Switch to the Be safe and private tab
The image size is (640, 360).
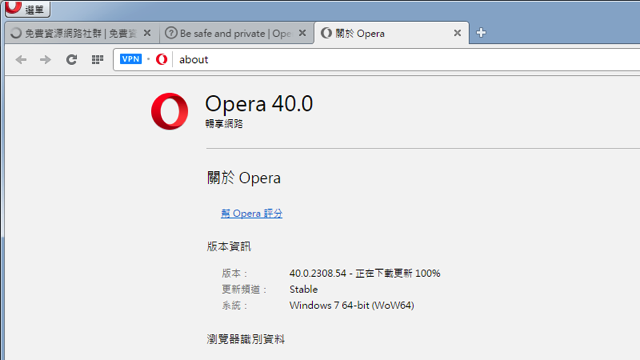[x=237, y=33]
